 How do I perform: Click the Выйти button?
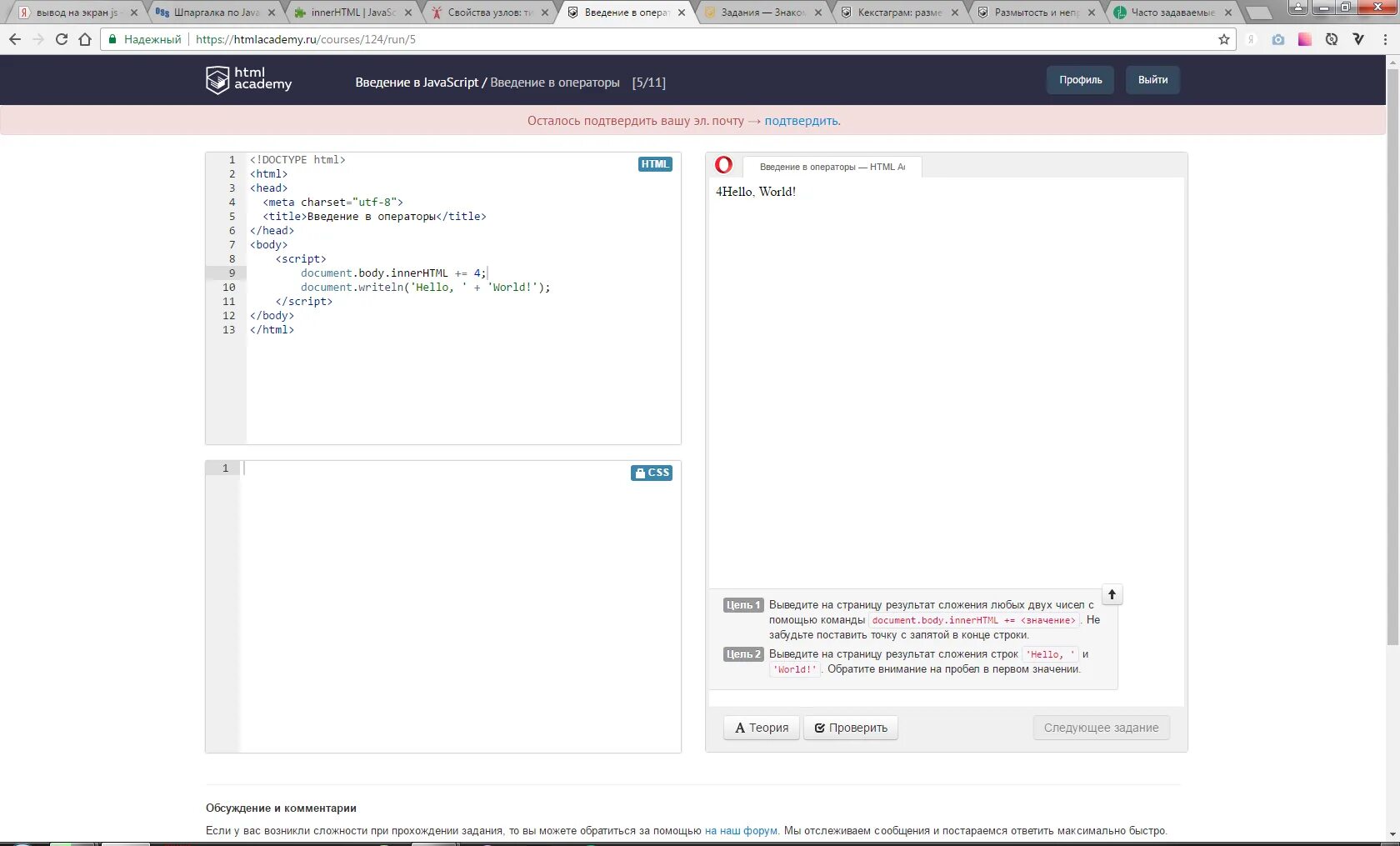coord(1152,80)
